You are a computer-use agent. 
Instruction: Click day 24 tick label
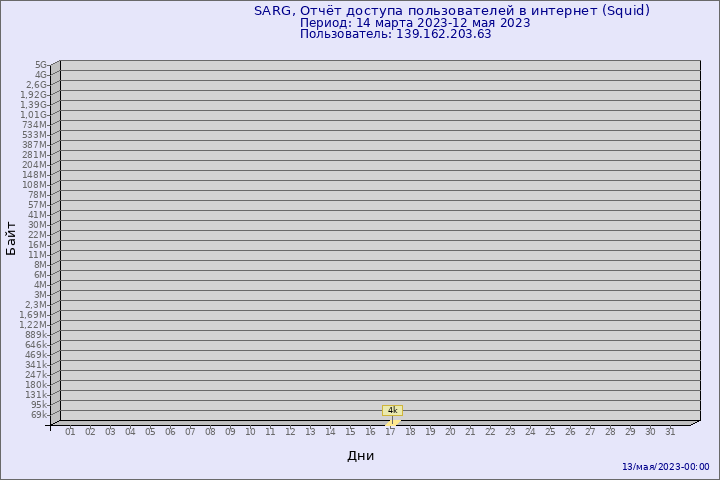[530, 432]
